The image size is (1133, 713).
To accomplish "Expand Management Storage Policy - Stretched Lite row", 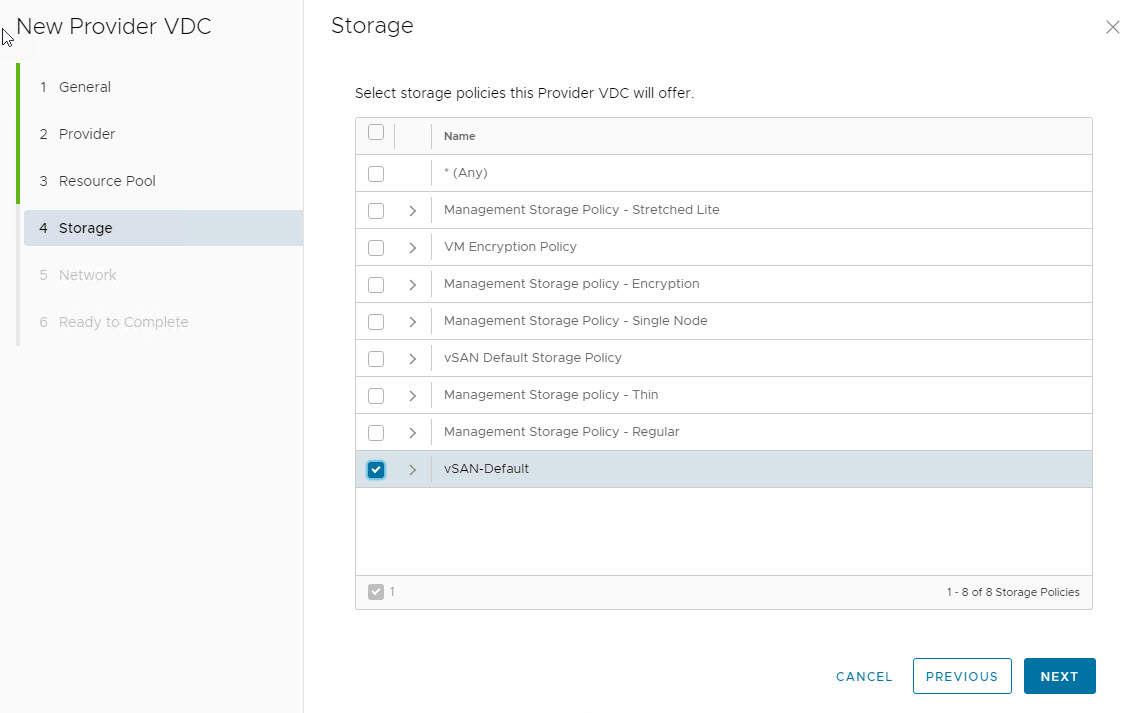I will 412,211.
